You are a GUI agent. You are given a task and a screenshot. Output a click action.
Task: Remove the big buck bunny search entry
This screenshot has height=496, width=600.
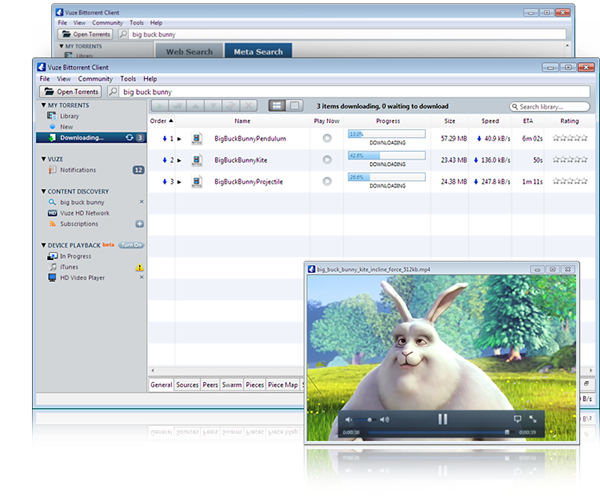[141, 202]
